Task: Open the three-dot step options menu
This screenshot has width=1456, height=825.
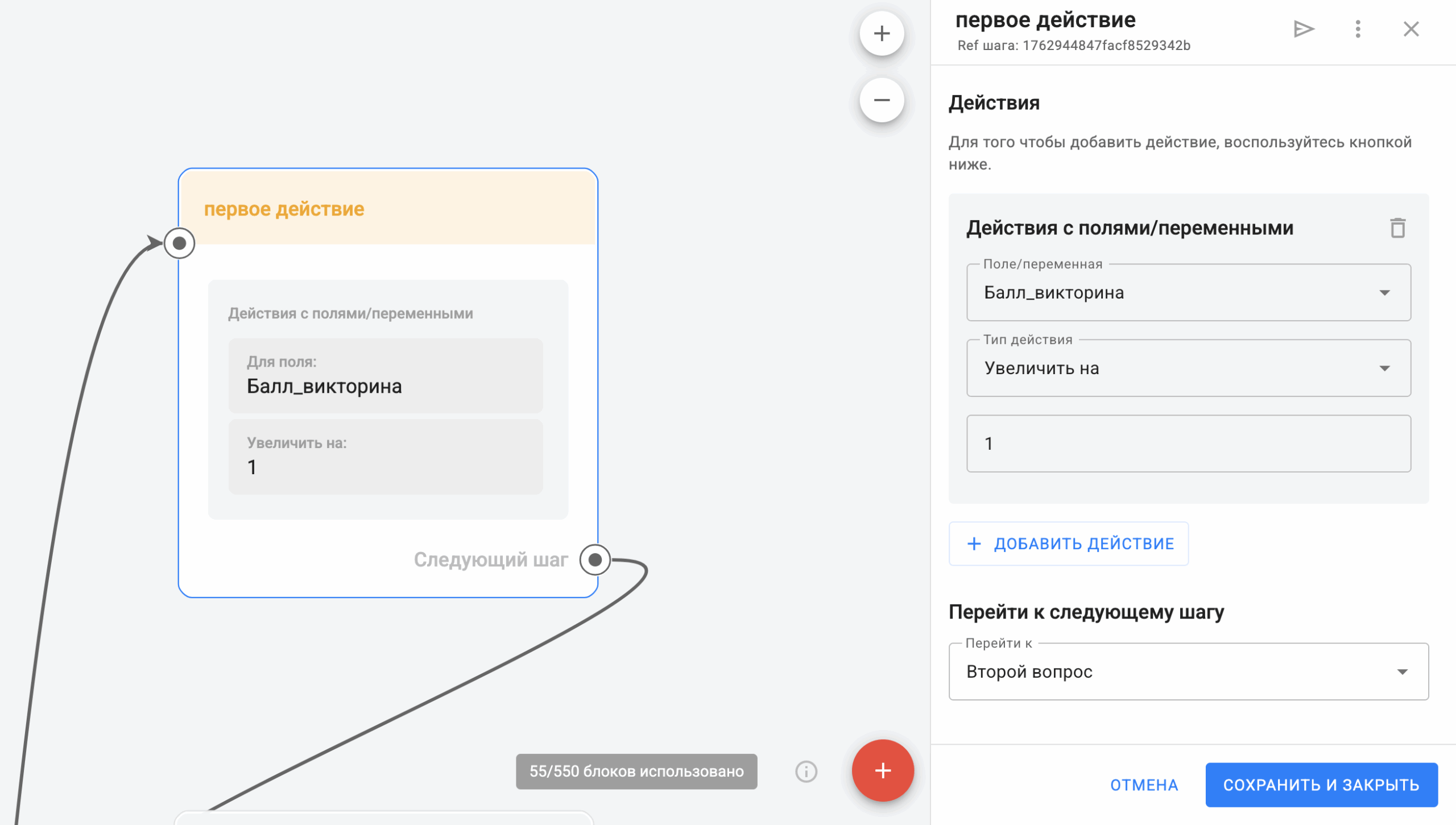Action: (x=1358, y=29)
